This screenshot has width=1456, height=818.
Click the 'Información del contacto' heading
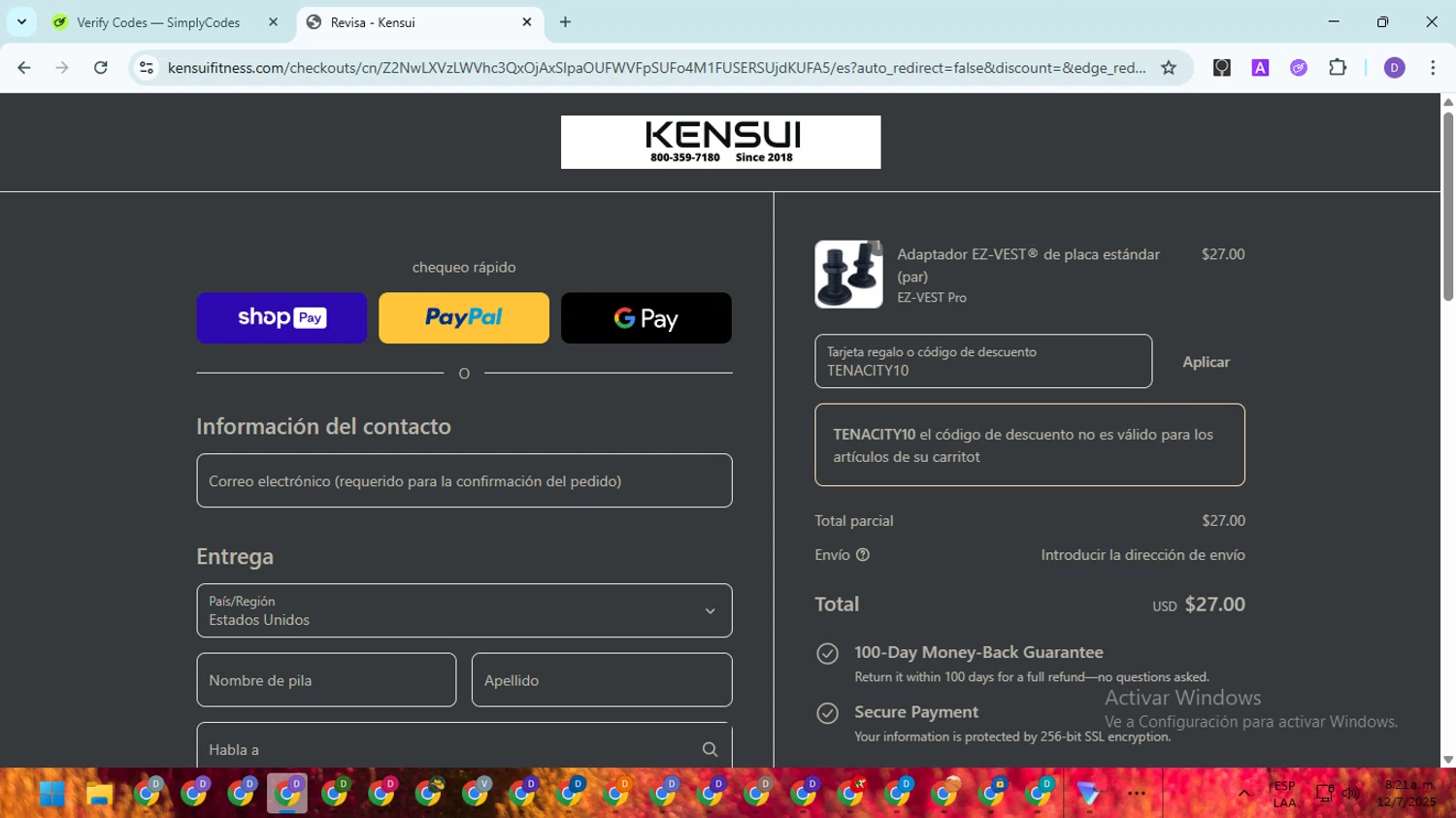pyautogui.click(x=323, y=426)
